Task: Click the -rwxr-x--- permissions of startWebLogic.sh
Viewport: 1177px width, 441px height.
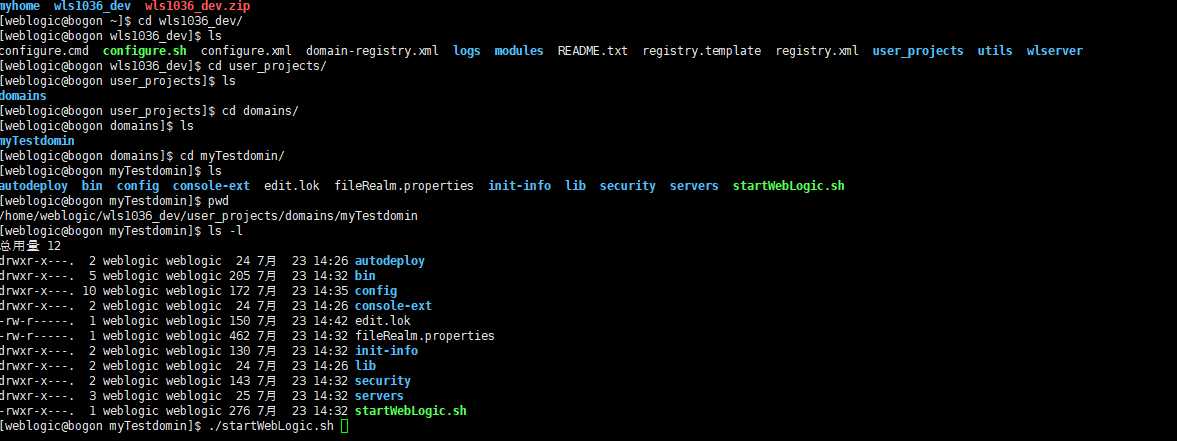Action: pyautogui.click(x=37, y=411)
